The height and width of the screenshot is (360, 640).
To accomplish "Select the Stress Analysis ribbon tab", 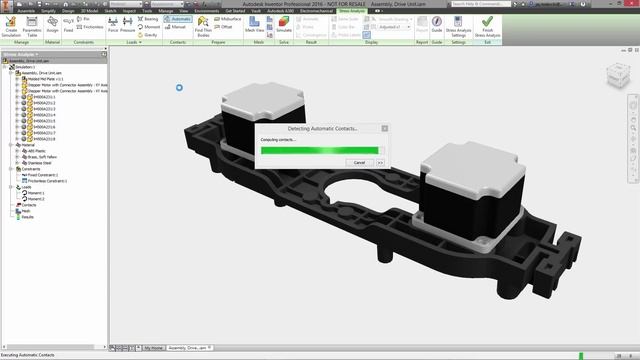I will click(x=351, y=11).
